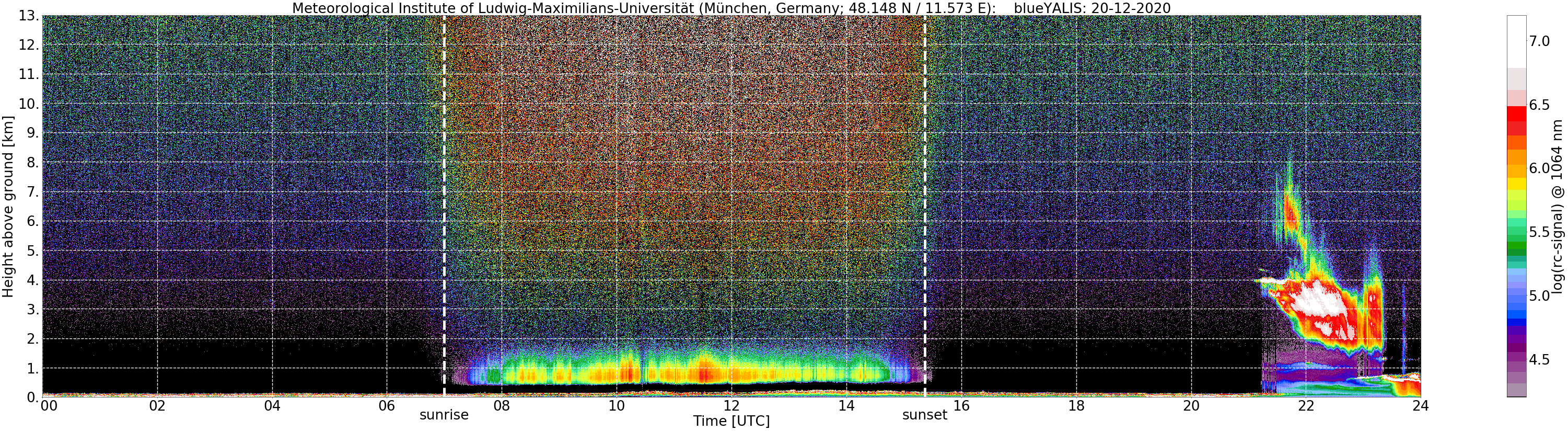Click the 'Height above ground [km]' axis label
Screen dimensions: 1568x431
8,206
